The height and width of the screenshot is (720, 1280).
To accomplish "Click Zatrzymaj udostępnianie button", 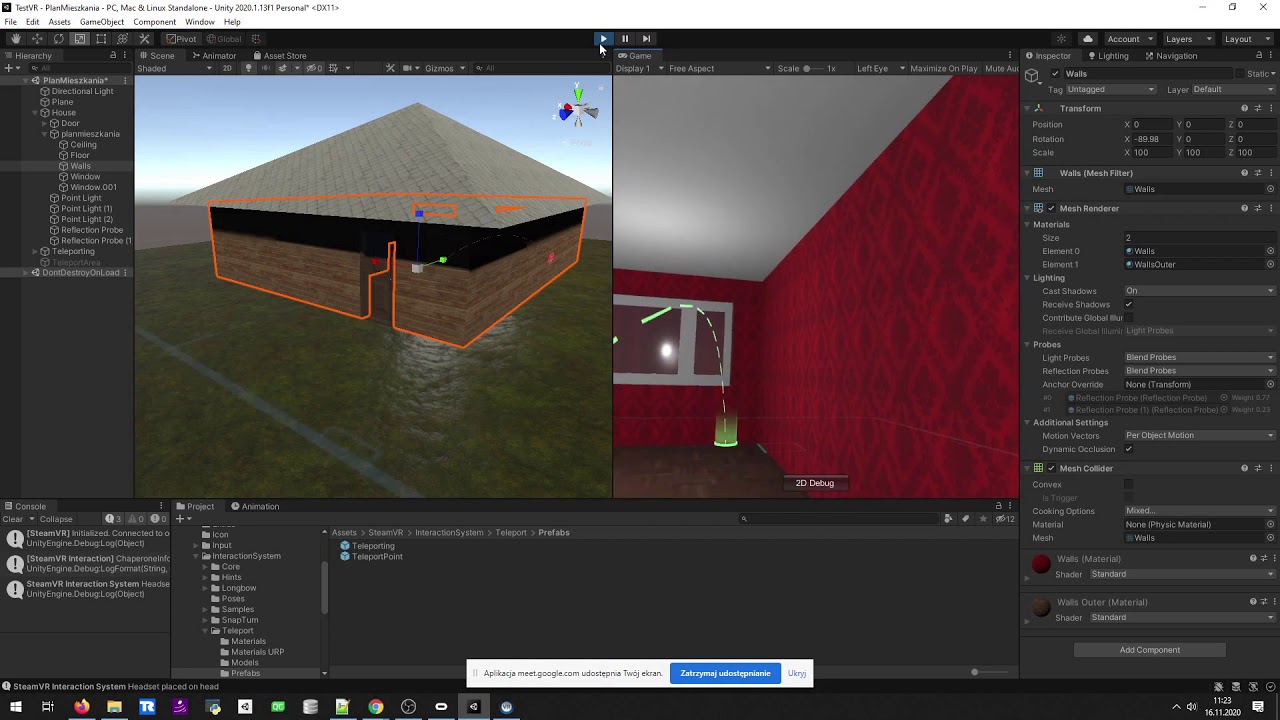I will tap(725, 673).
